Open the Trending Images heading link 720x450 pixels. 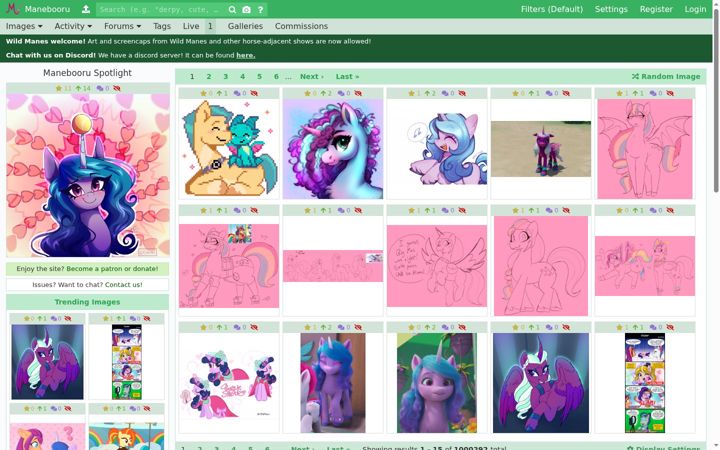(87, 302)
